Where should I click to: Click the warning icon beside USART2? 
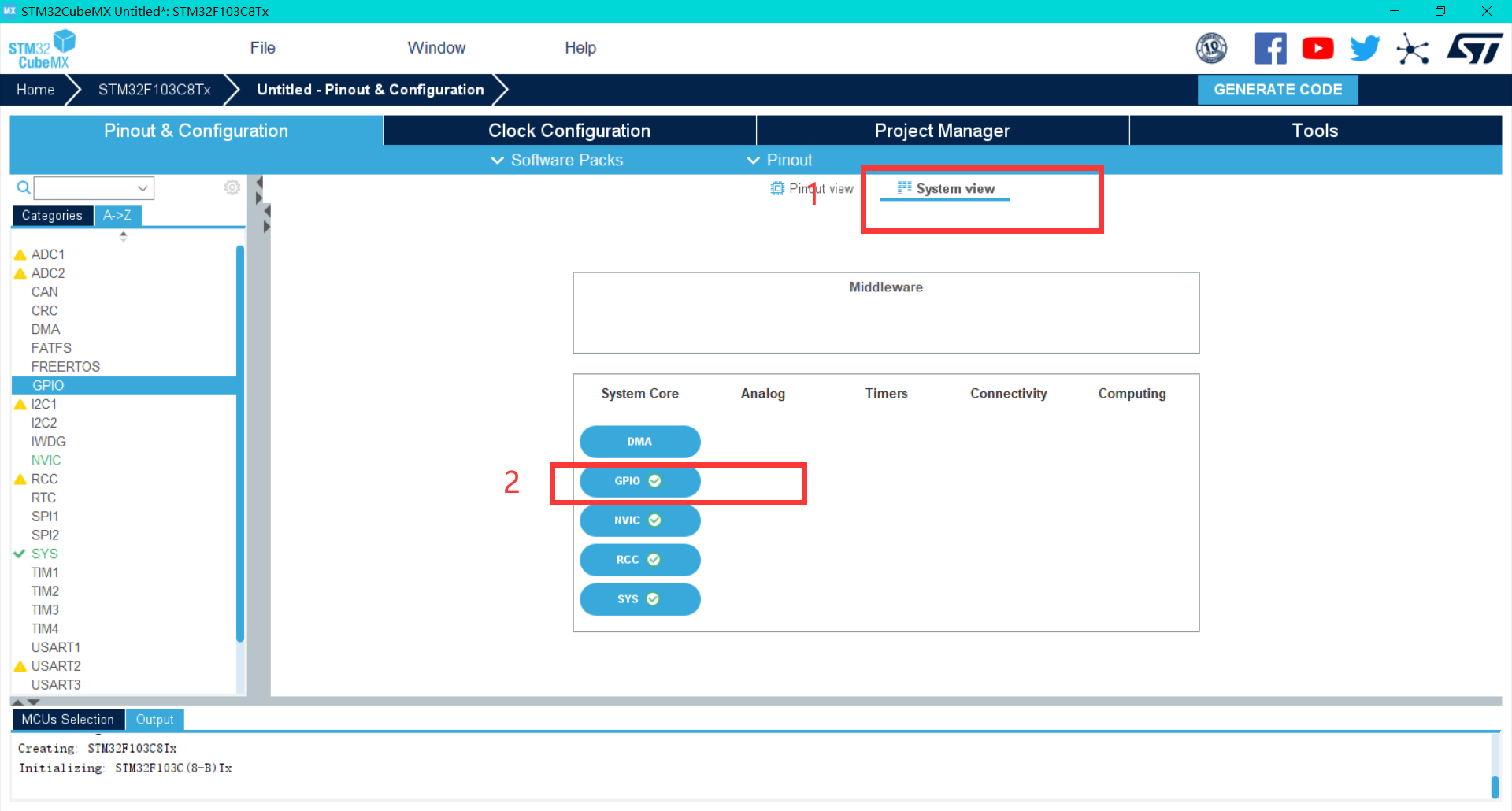(20, 666)
